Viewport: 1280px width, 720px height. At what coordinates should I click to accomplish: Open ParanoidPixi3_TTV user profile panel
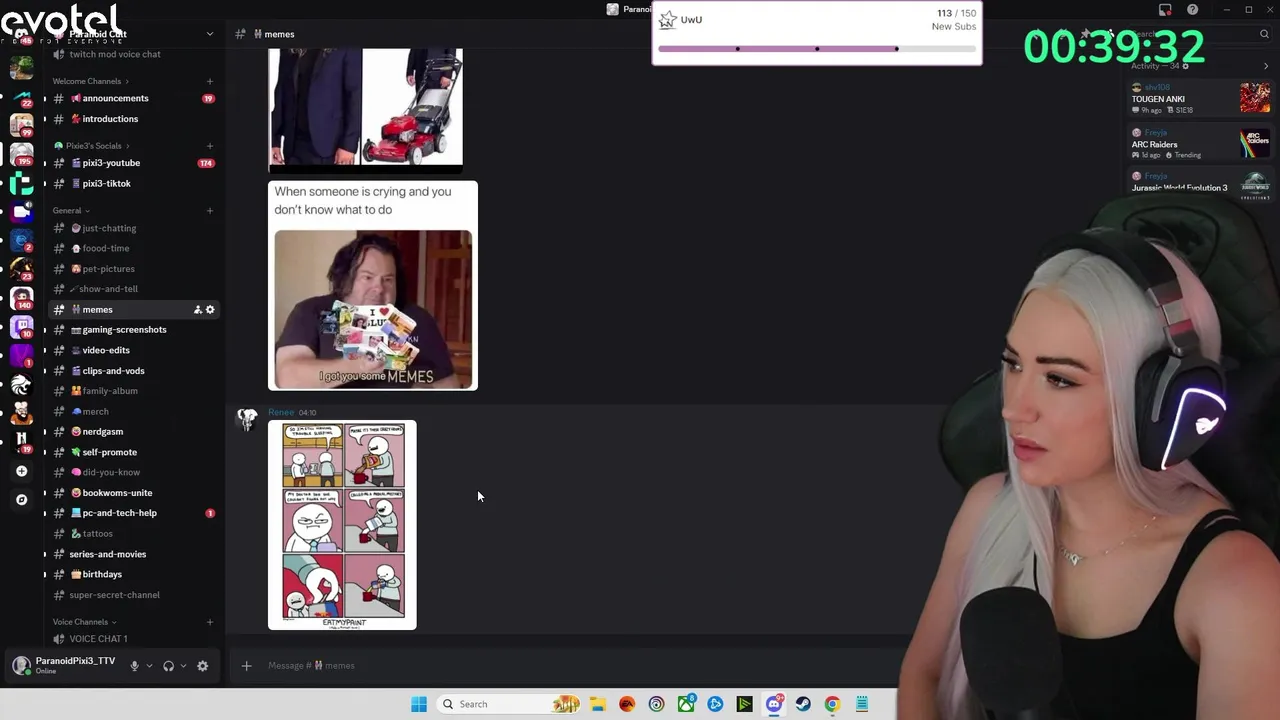pos(64,666)
